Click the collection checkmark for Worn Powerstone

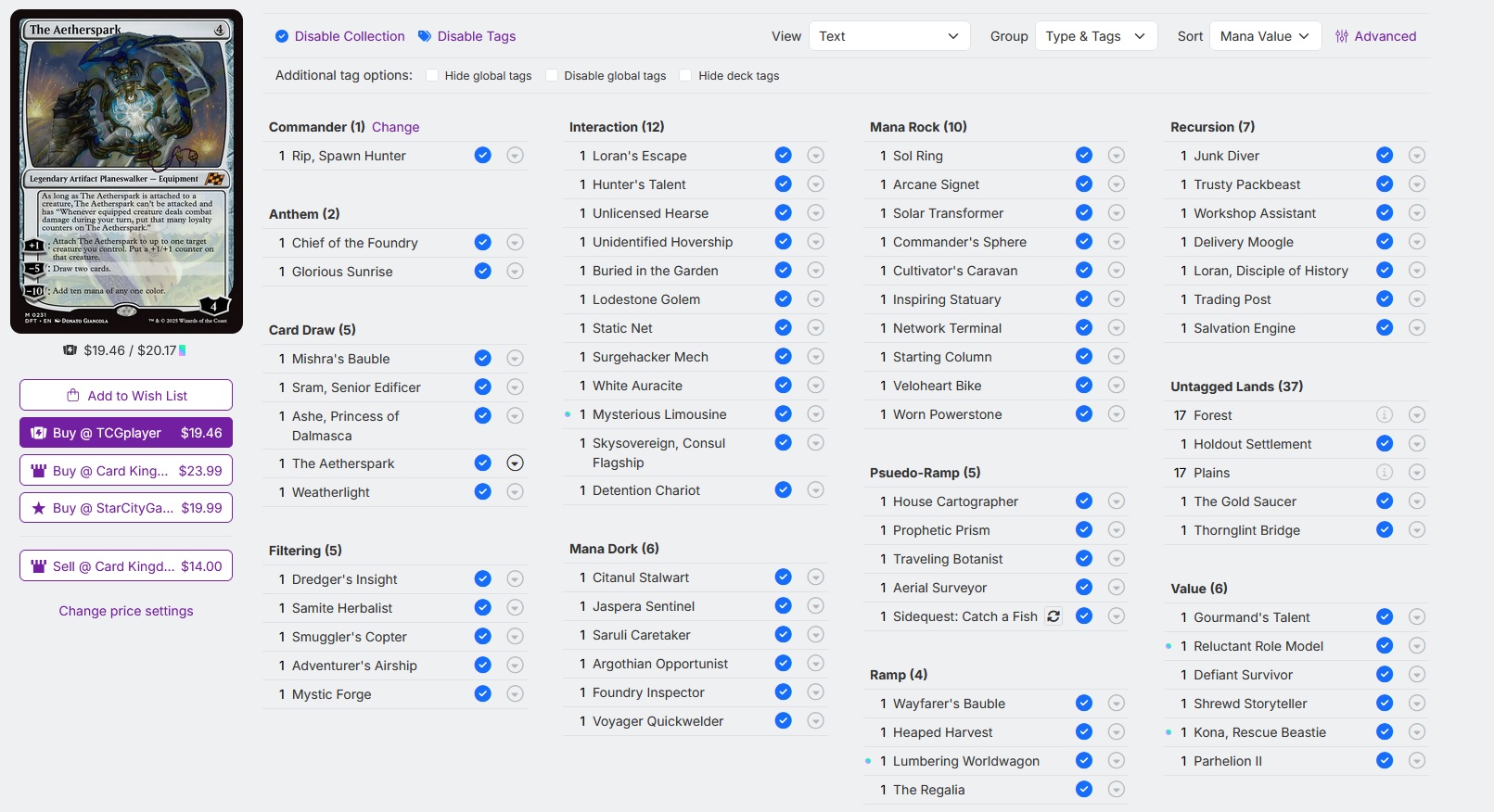[x=1084, y=414]
